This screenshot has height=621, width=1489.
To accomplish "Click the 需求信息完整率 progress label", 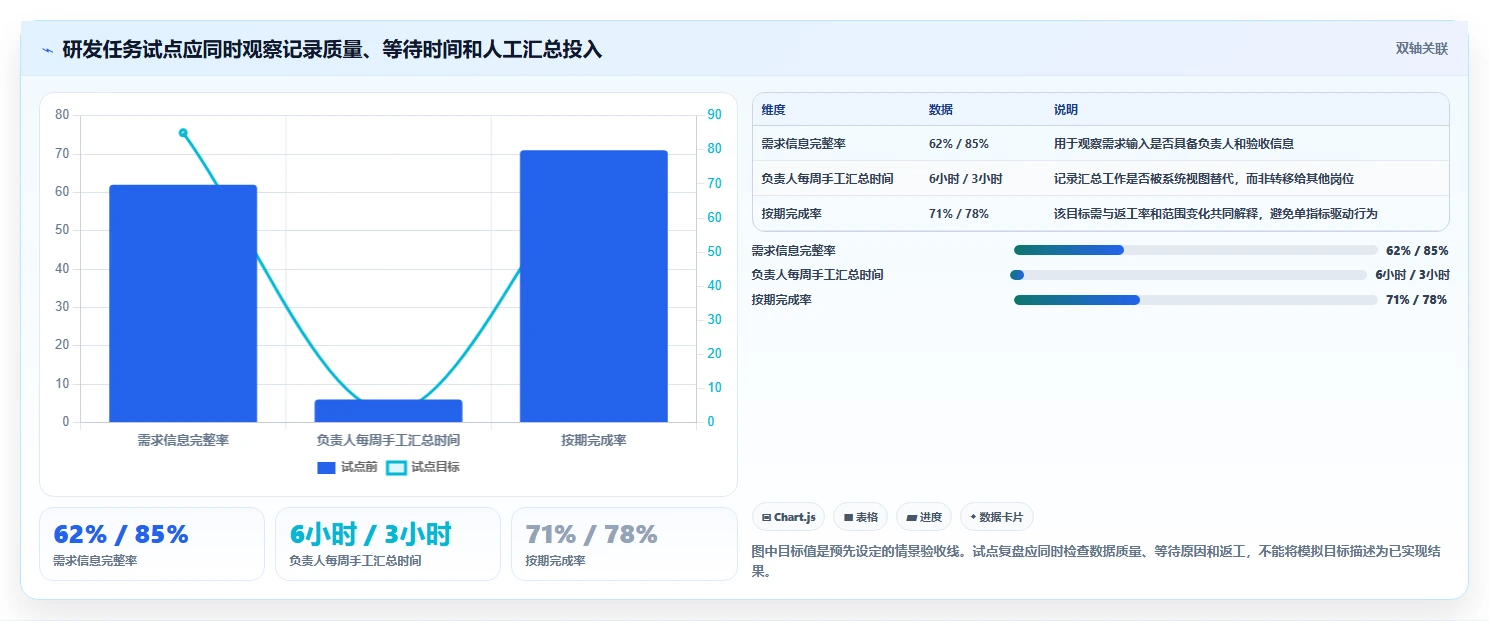I will pos(794,251).
